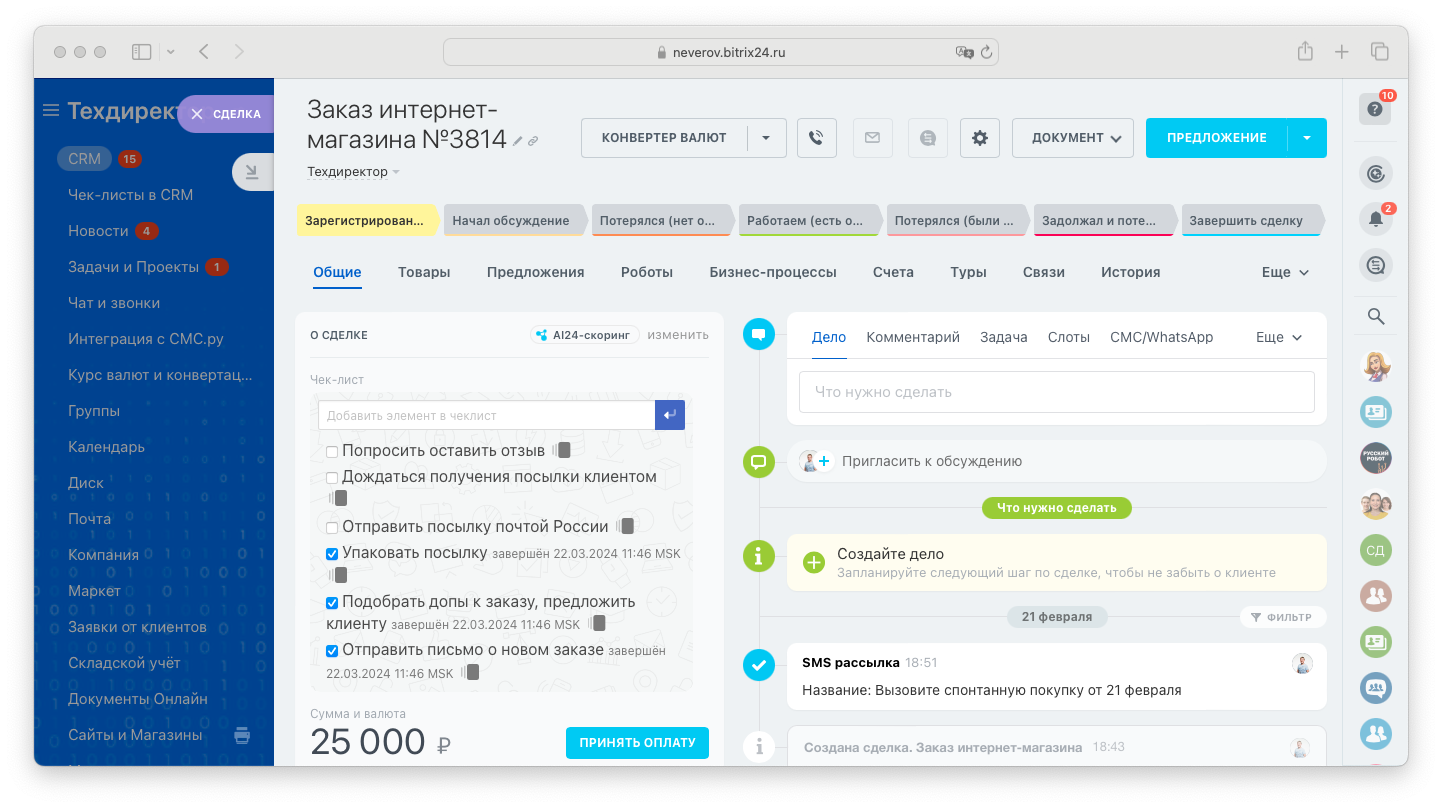Open the Документ dropdown
The height and width of the screenshot is (808, 1442).
point(1073,138)
